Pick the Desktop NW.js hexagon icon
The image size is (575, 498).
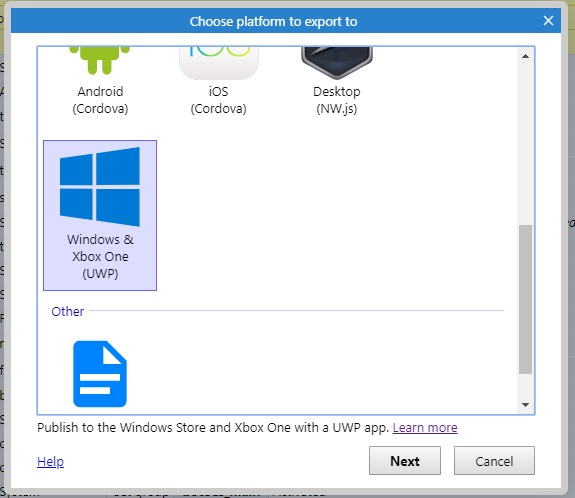(x=337, y=63)
